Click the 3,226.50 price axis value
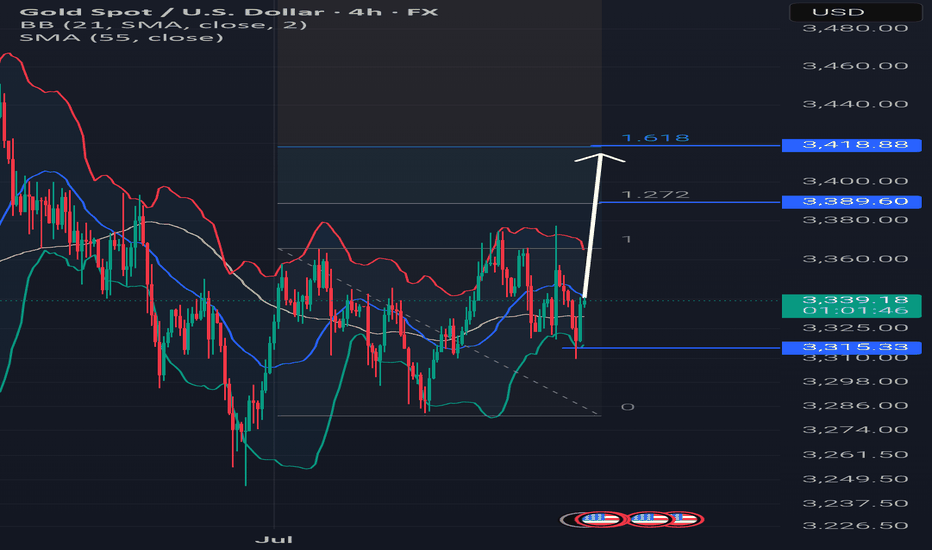 (x=855, y=526)
